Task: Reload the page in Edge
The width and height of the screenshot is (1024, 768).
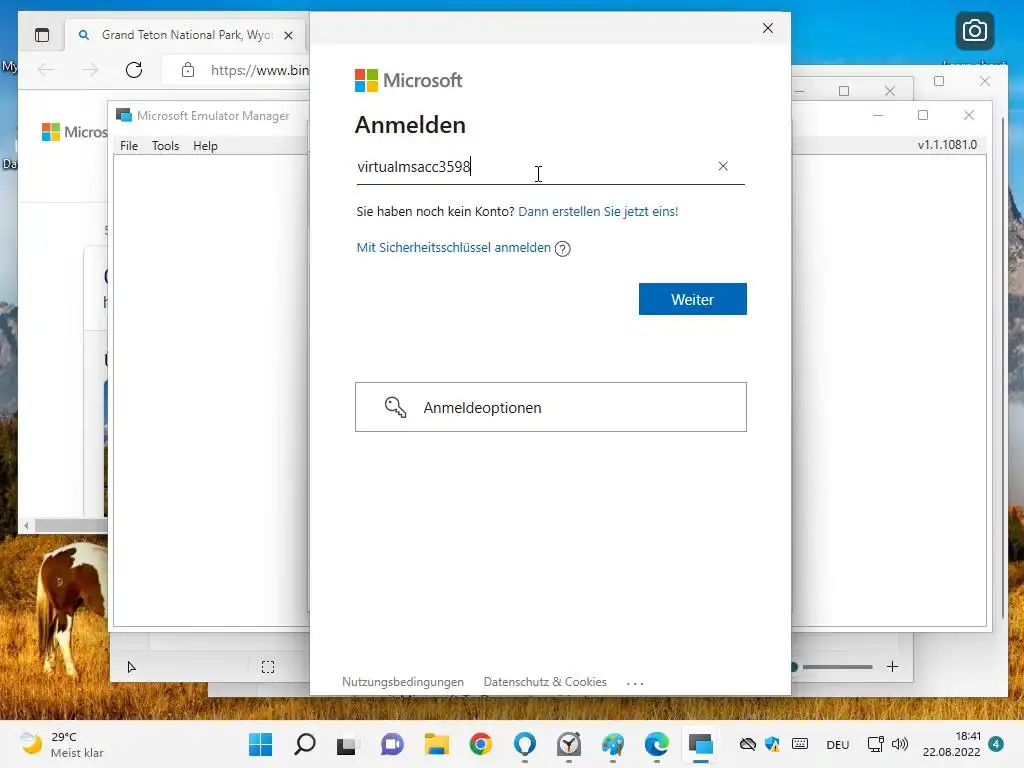Action: (x=134, y=70)
